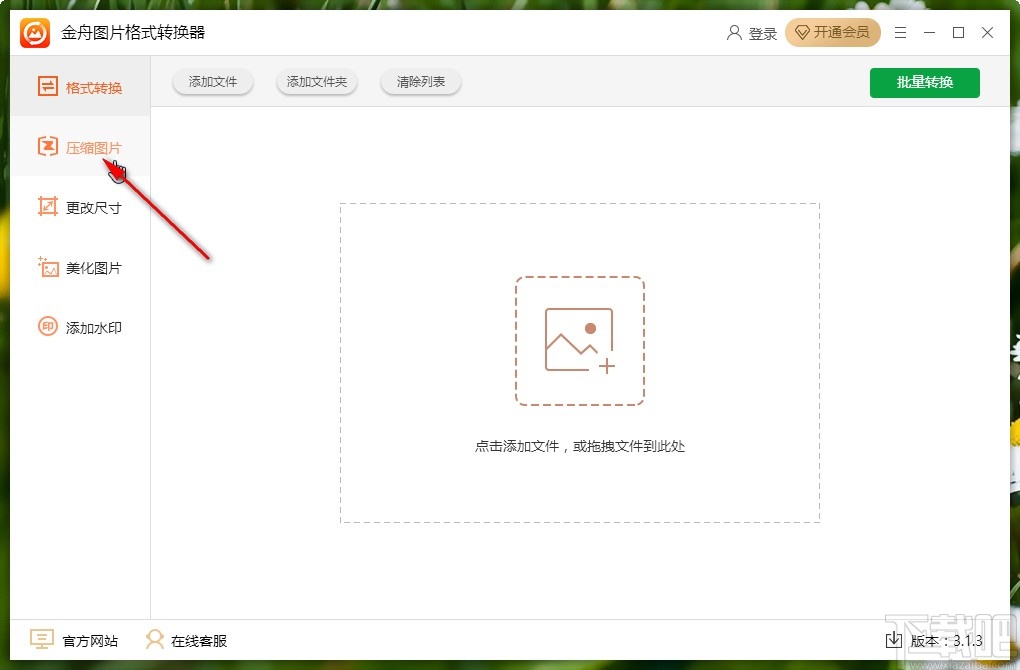Open the login 登录 account icon
1020x670 pixels.
tap(734, 32)
